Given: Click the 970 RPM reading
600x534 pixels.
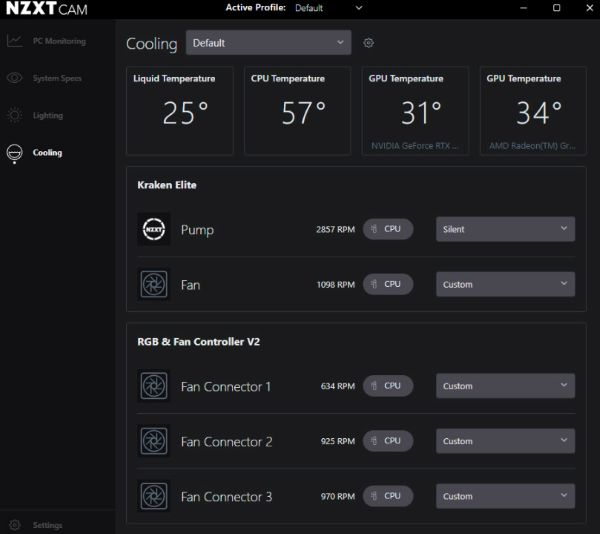Looking at the screenshot, I should [338, 496].
